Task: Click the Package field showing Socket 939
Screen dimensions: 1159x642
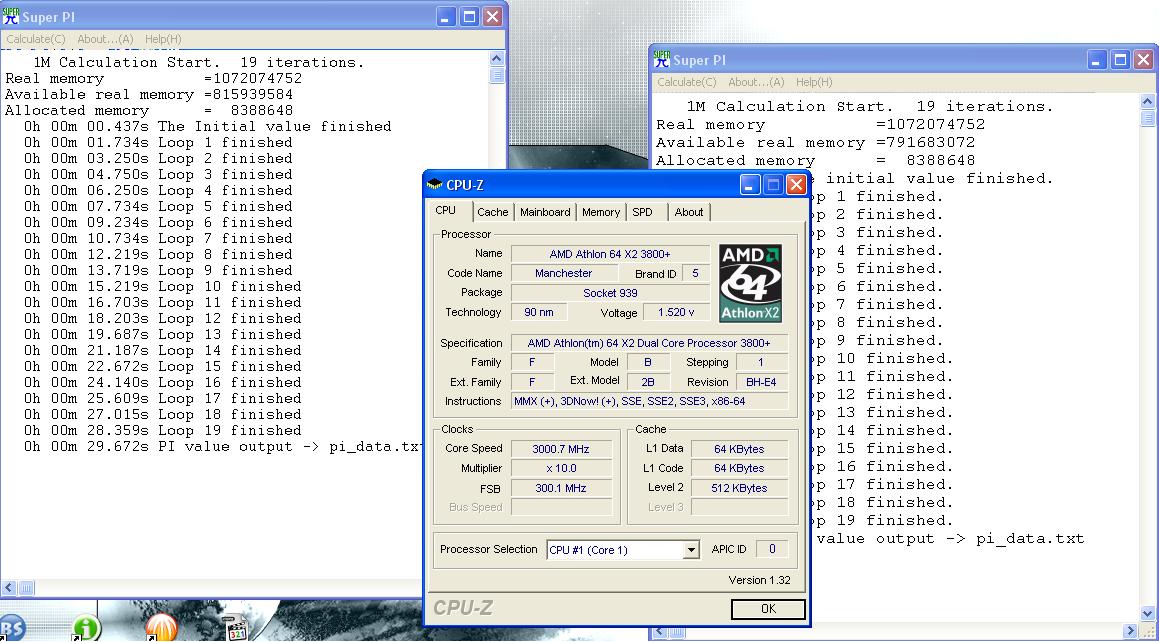Action: pyautogui.click(x=610, y=293)
